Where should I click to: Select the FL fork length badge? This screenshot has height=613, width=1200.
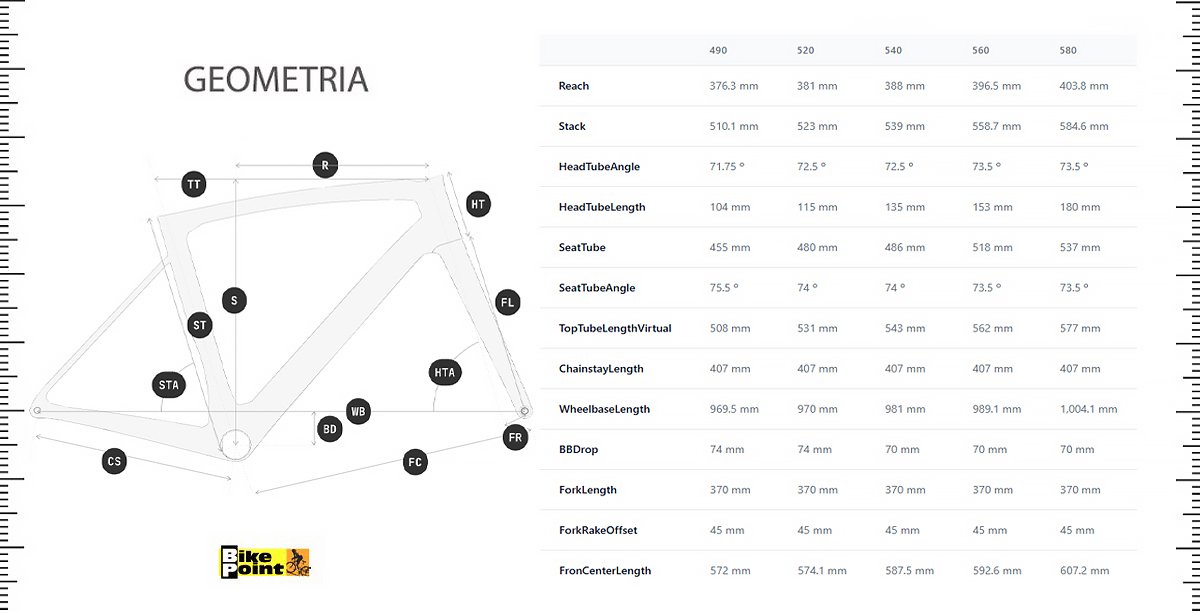pyautogui.click(x=508, y=302)
